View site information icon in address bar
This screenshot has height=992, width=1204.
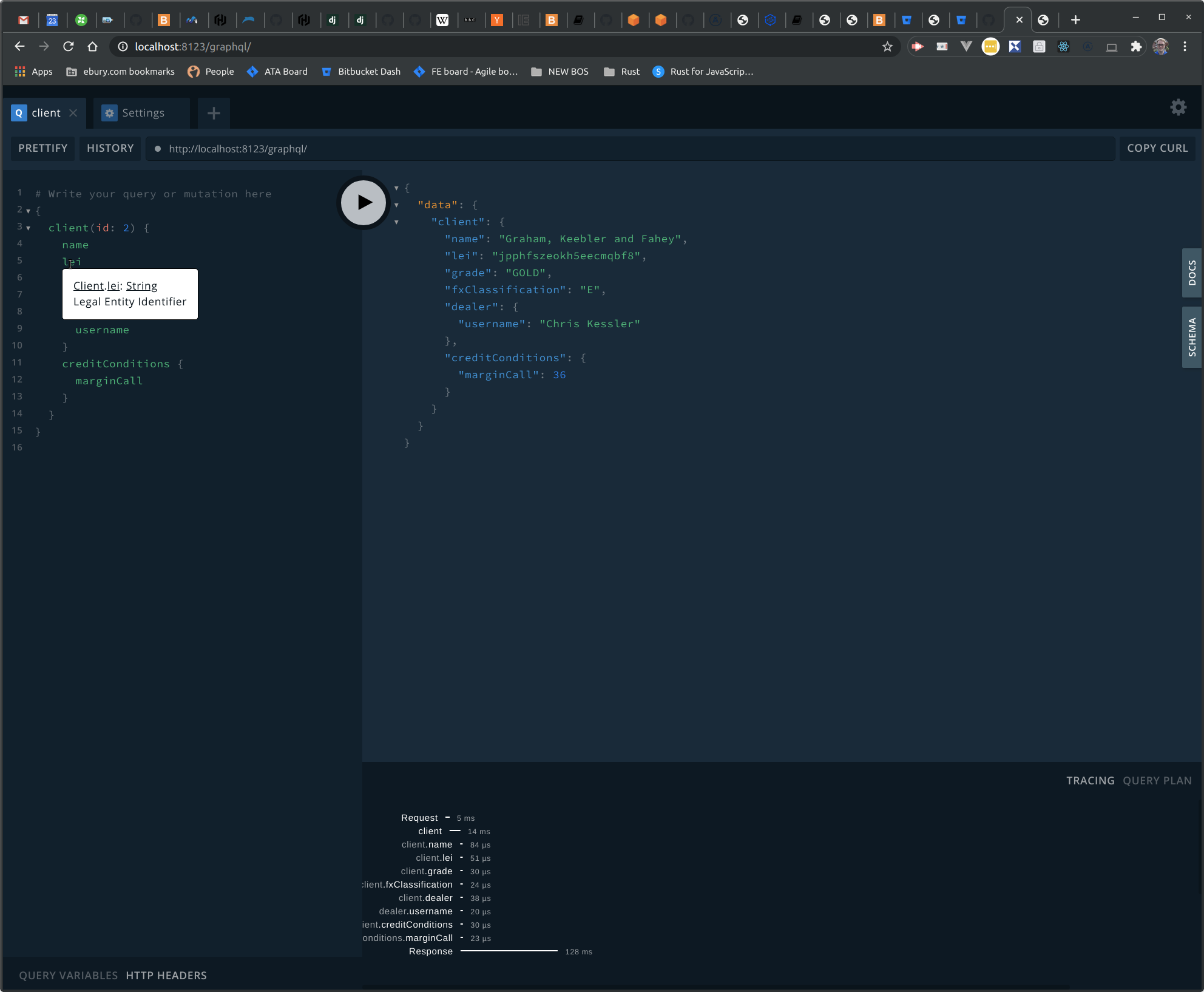[123, 47]
